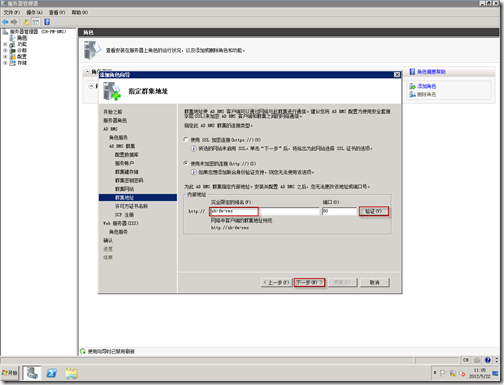This screenshot has width=504, height=385.
Task: Expand the 存储 tree node
Action: (5, 63)
